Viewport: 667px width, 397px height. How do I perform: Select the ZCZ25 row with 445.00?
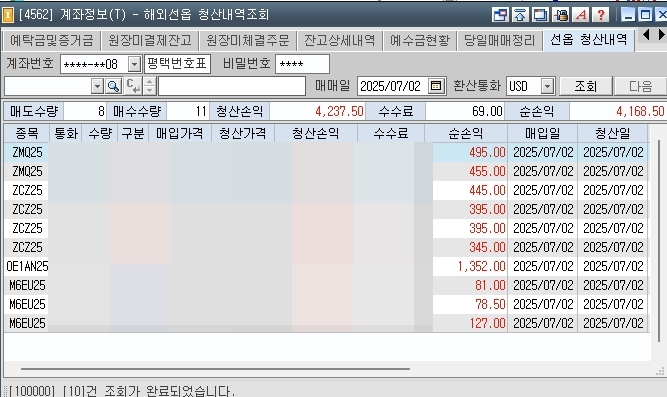click(326, 190)
